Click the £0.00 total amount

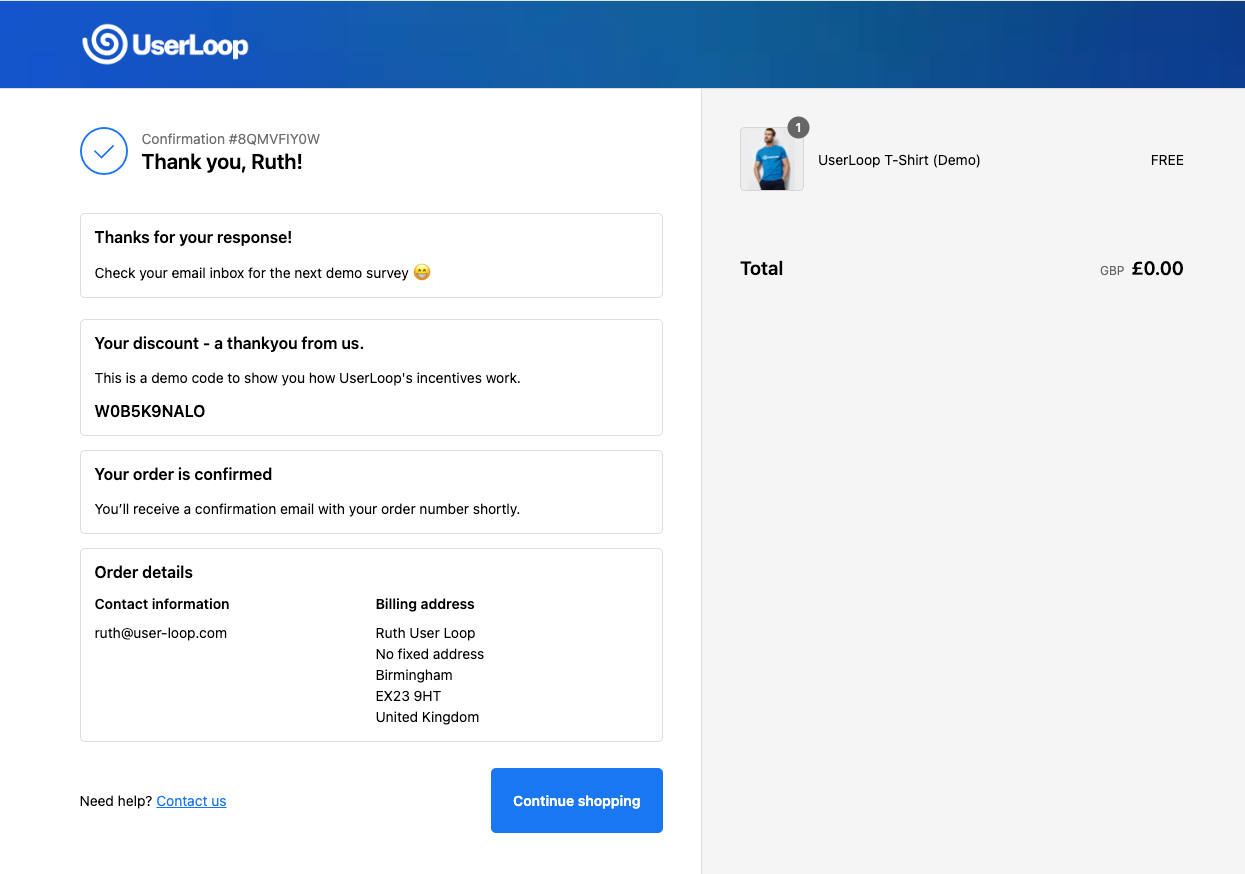click(x=1158, y=268)
